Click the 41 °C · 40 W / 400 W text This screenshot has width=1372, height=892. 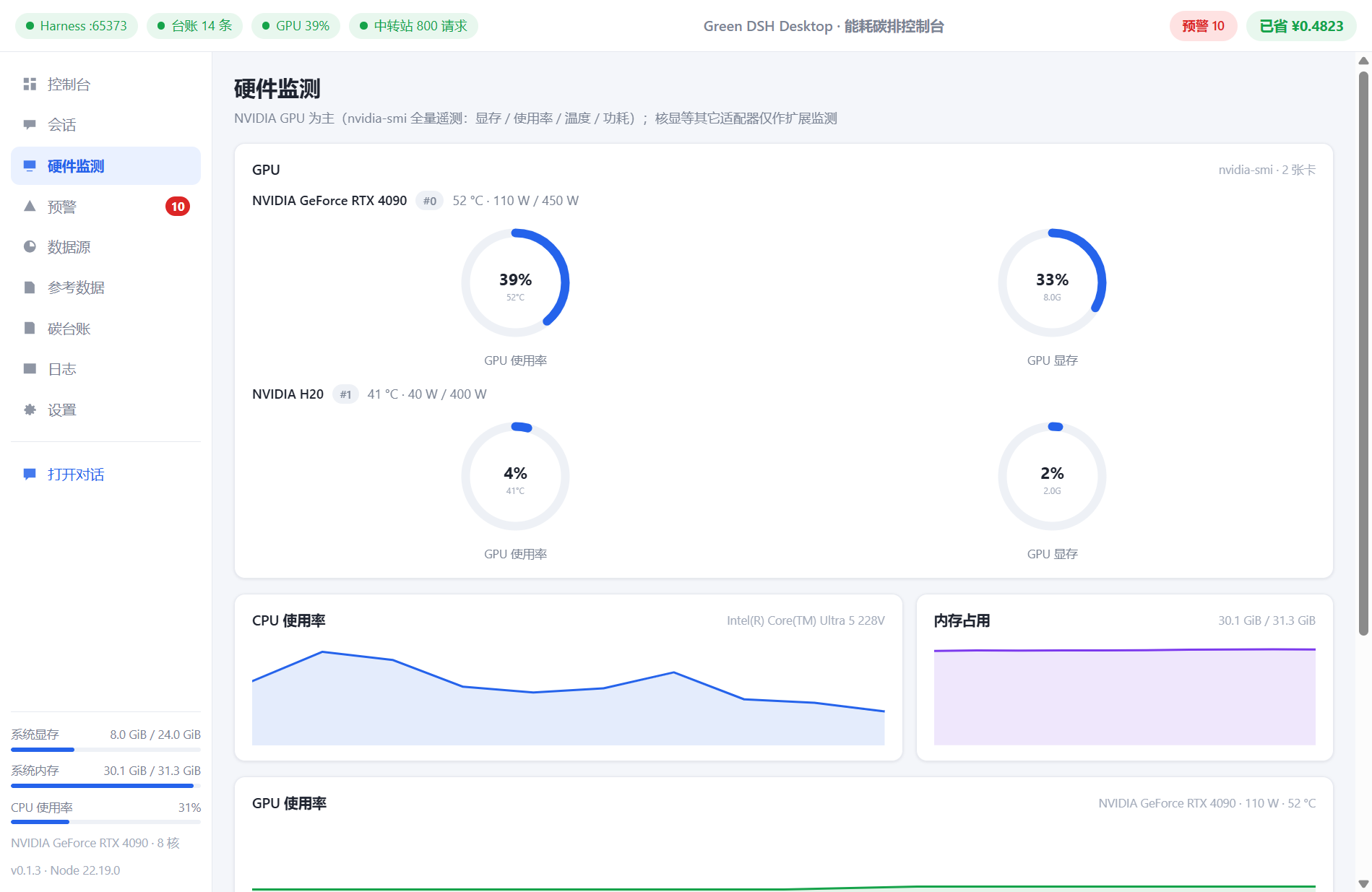(x=426, y=394)
